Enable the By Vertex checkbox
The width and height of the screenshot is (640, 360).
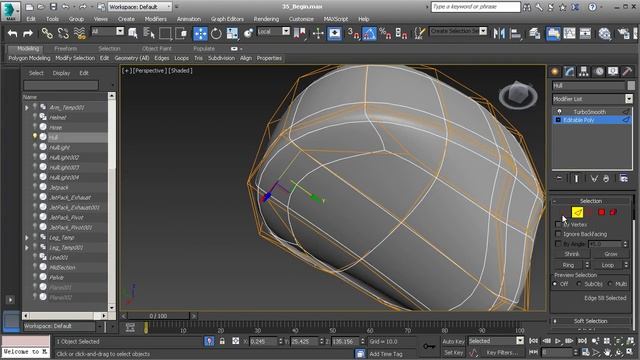558,224
